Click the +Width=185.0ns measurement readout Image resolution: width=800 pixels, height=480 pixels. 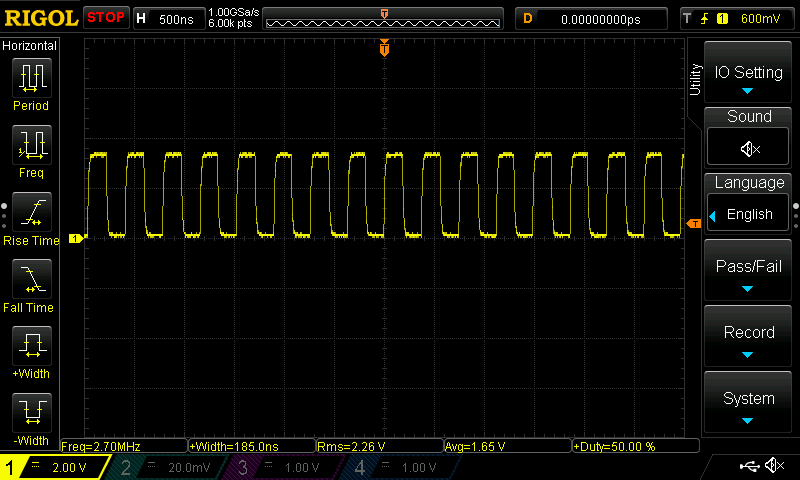(252, 446)
